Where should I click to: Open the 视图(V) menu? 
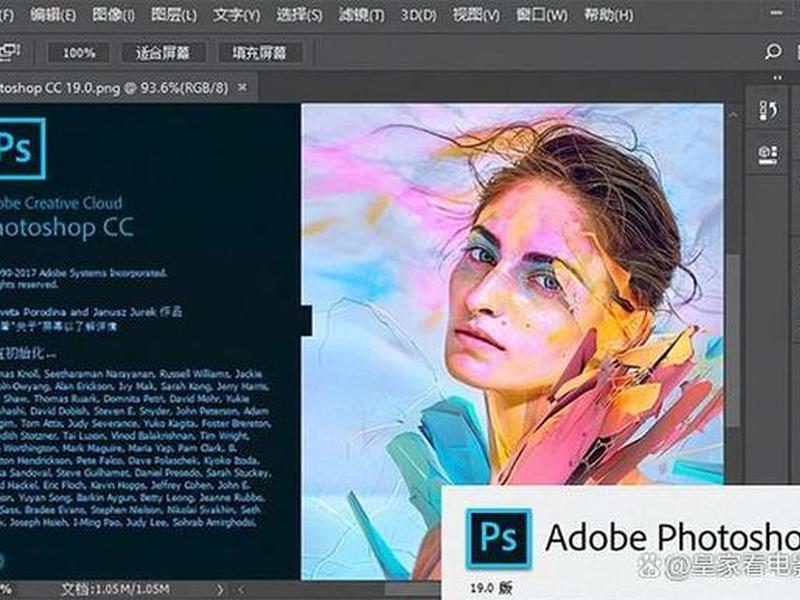(x=476, y=15)
